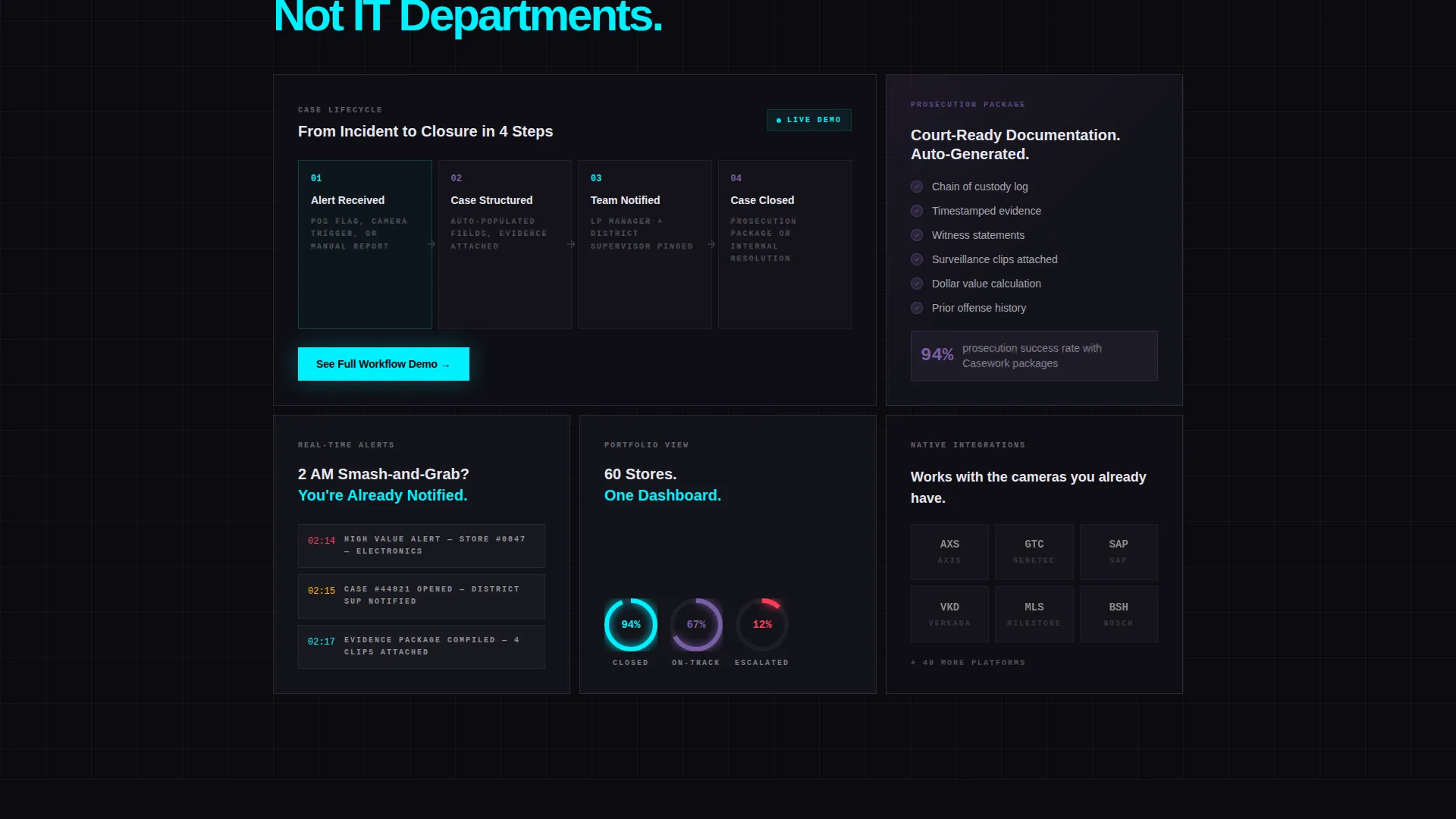Screen dimensions: 1456x819
Task: Click the Native Integrations label
Action: [x=968, y=445]
